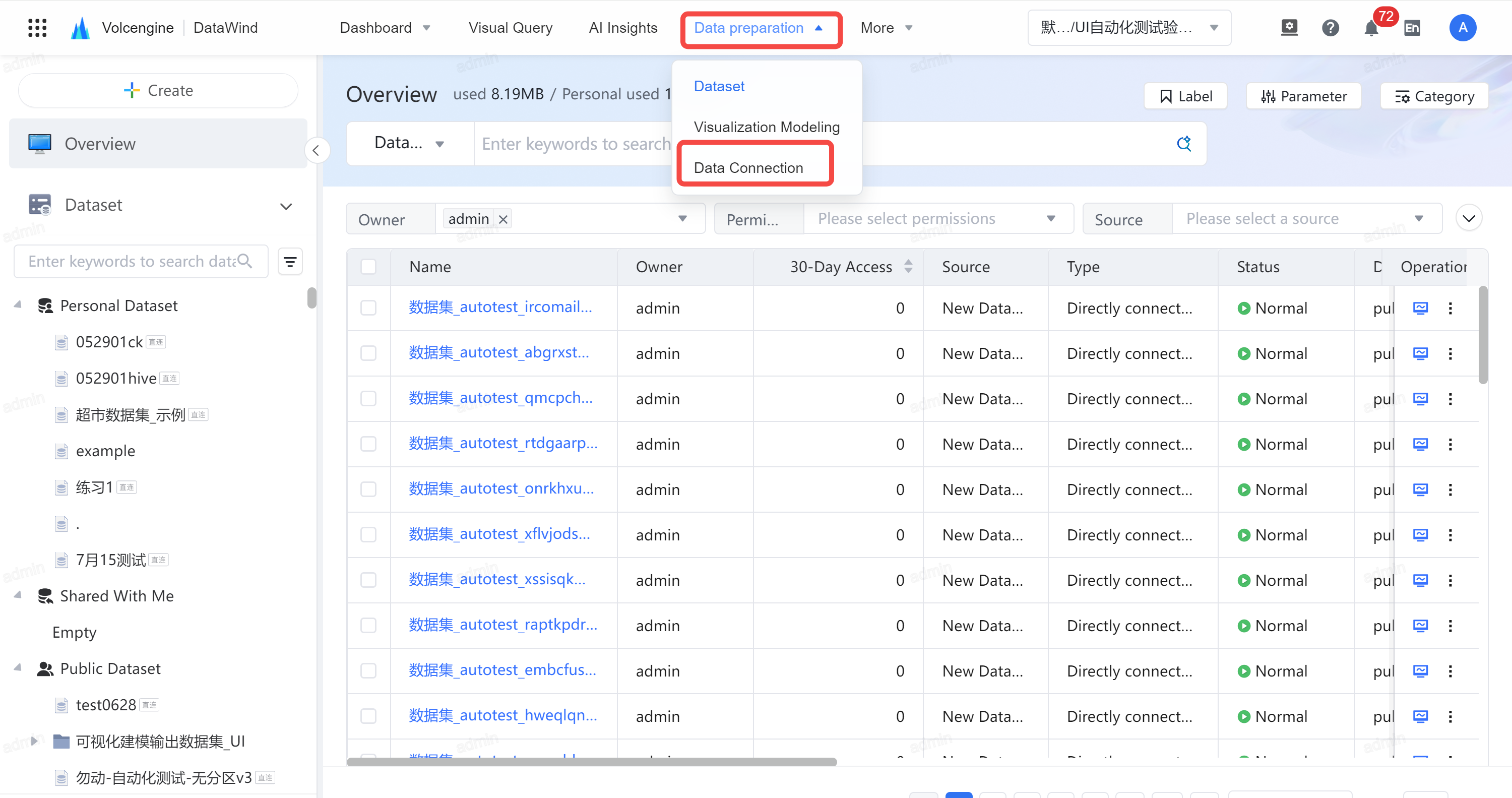Toggle the select-all checkbox in table header
The width and height of the screenshot is (1512, 798).
368,267
